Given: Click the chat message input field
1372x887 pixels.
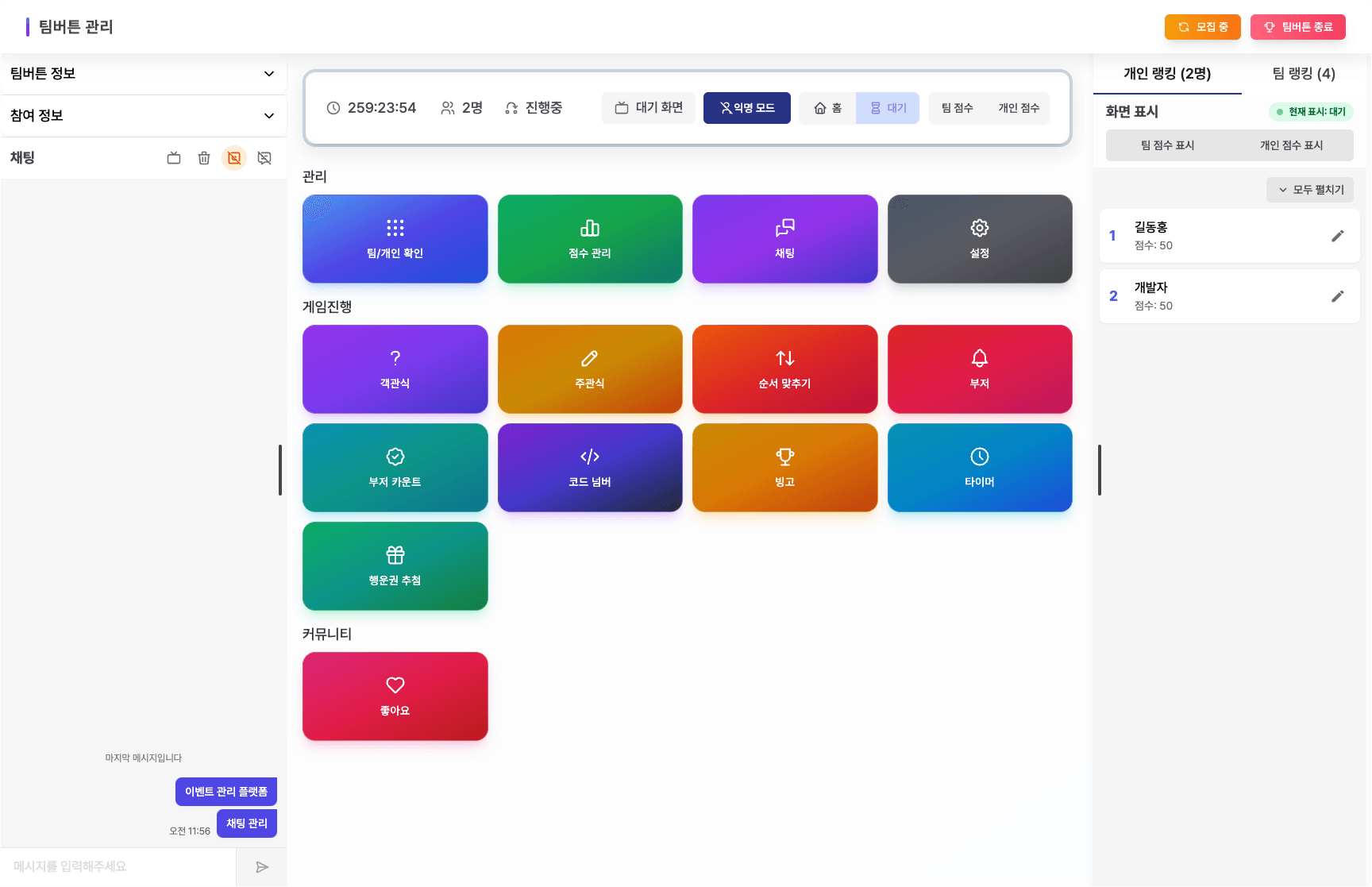Looking at the screenshot, I should 119,866.
